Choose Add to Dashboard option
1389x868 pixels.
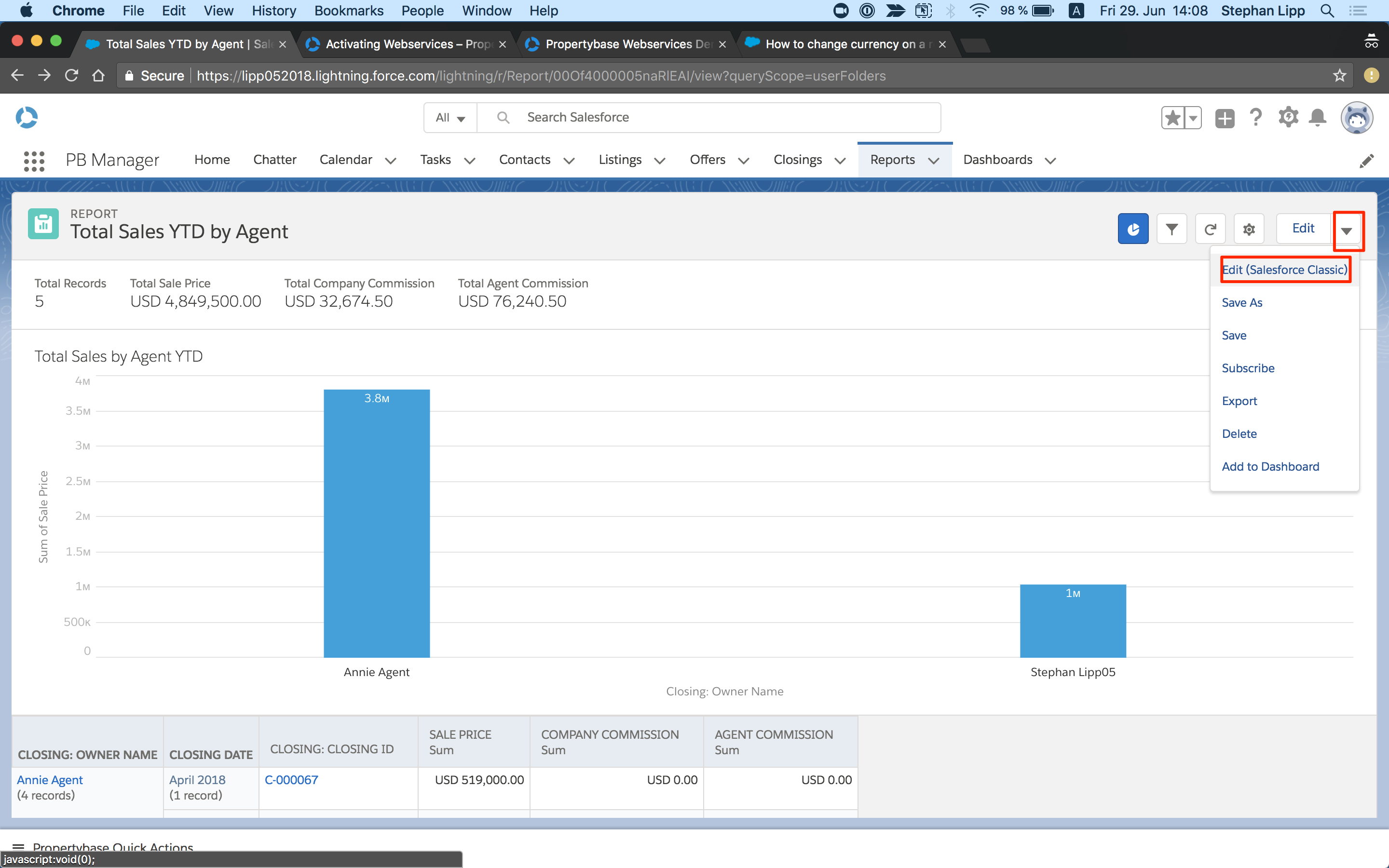[1270, 466]
